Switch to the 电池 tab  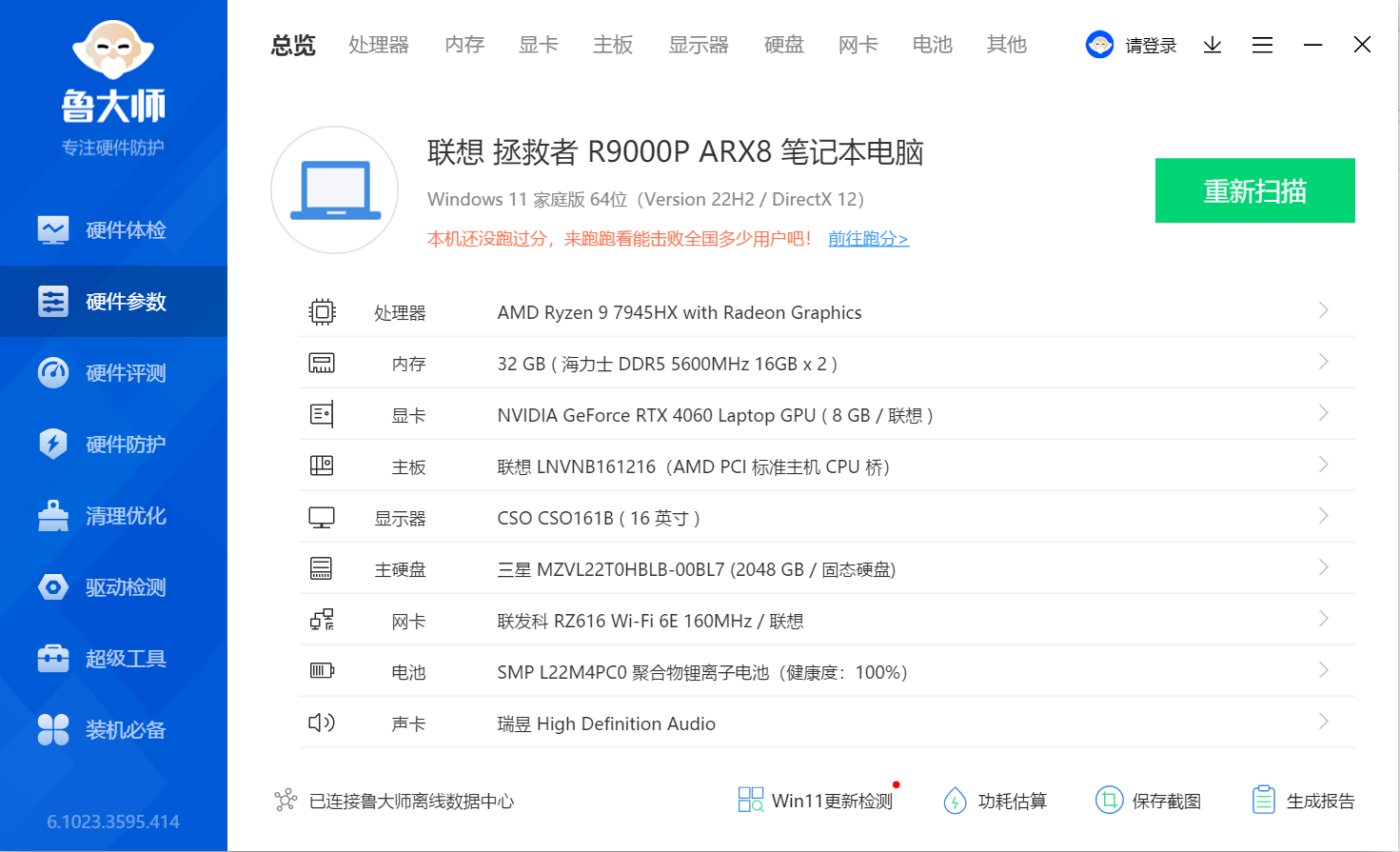click(933, 45)
